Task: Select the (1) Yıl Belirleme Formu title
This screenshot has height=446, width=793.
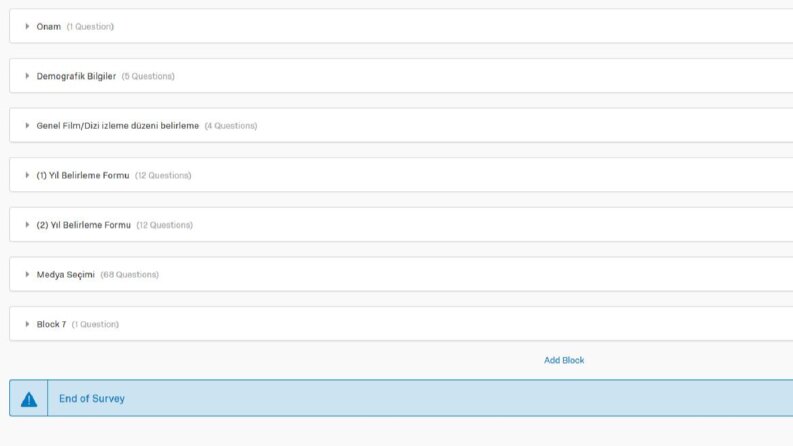Action: pos(82,175)
